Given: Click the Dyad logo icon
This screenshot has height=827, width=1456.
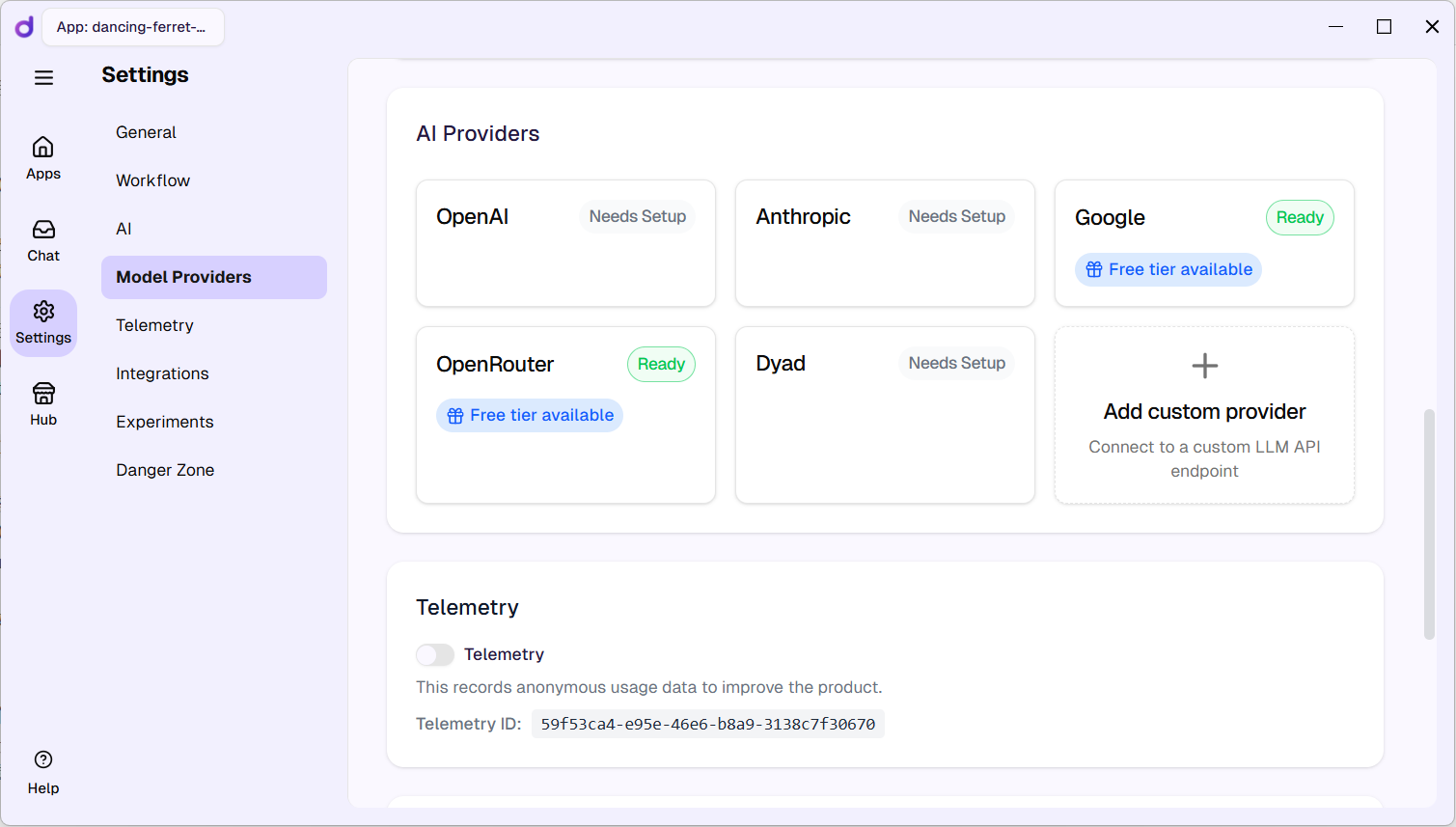Looking at the screenshot, I should 24,27.
